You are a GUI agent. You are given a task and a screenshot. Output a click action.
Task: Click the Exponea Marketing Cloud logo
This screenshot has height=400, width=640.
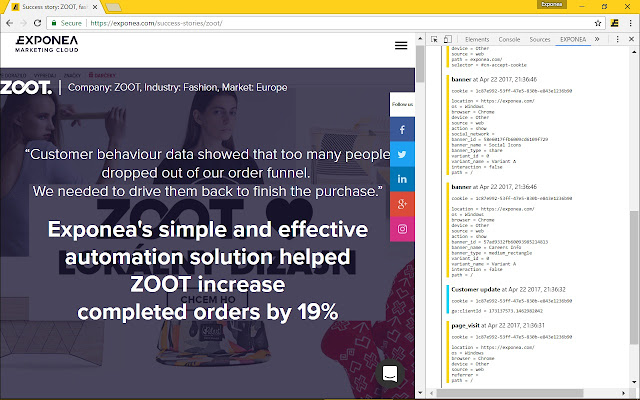[x=47, y=44]
